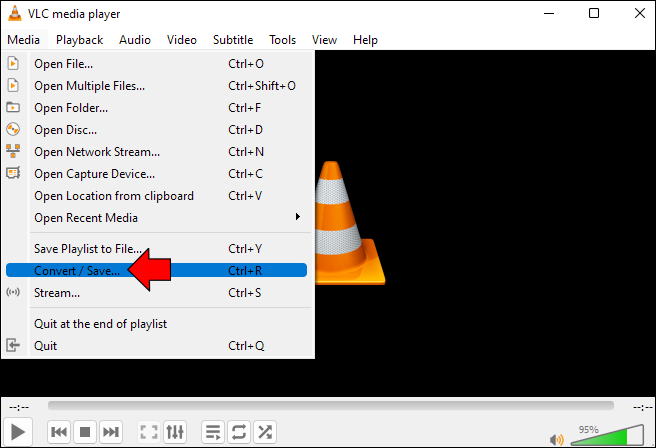Image resolution: width=656 pixels, height=448 pixels.
Task: Click the playback seek bar
Action: (331, 405)
